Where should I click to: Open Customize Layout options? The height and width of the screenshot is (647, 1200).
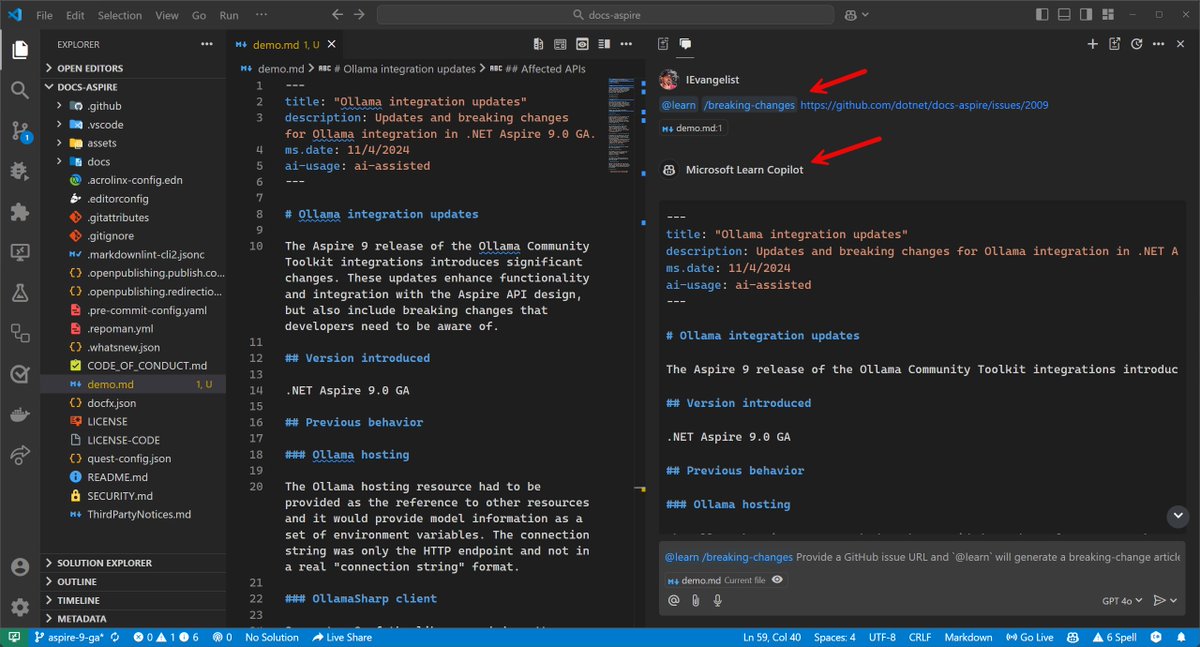(1109, 15)
